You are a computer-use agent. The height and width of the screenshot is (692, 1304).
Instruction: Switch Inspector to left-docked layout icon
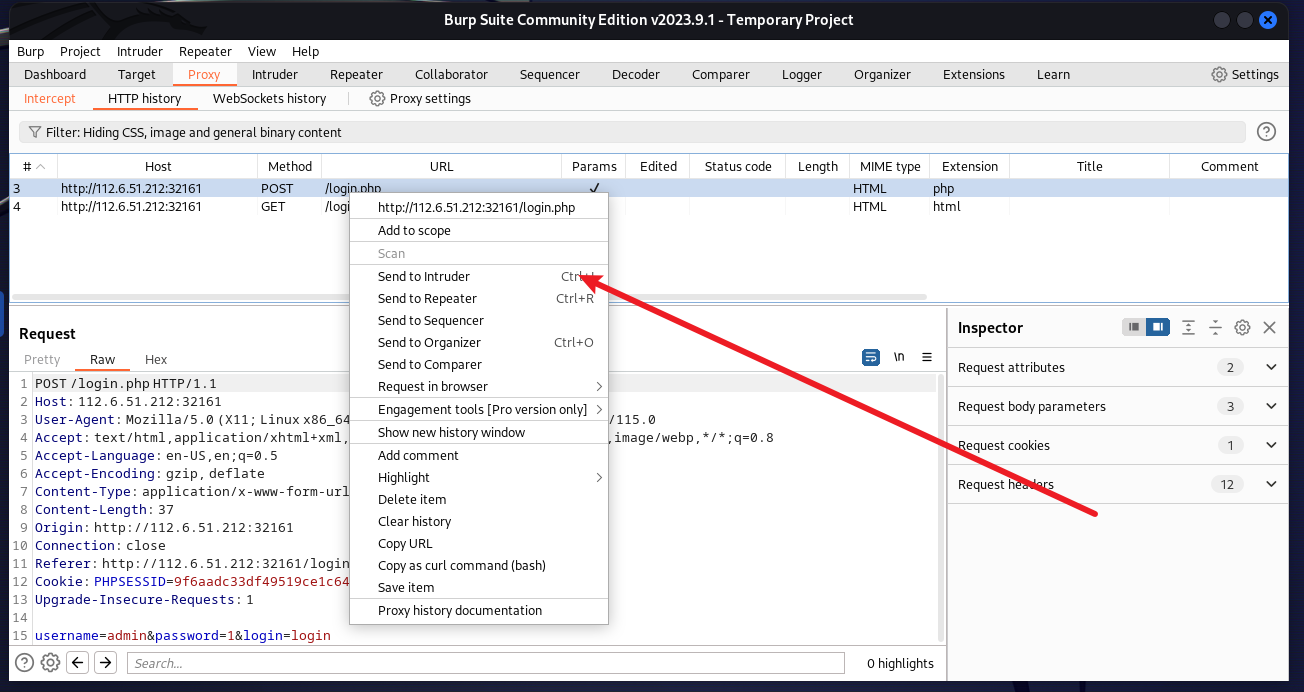[1134, 327]
